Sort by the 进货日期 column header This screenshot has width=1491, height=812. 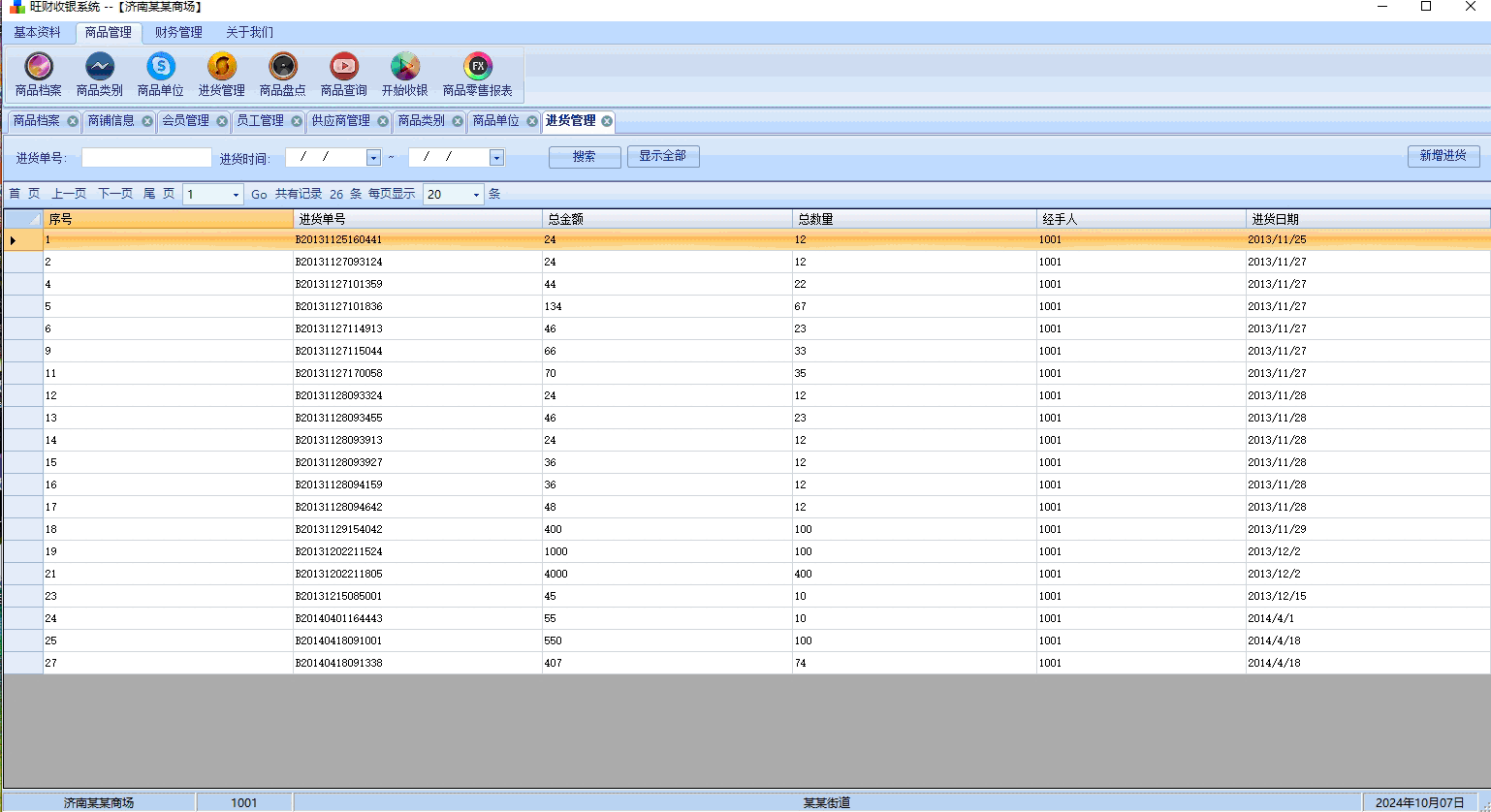click(1368, 219)
